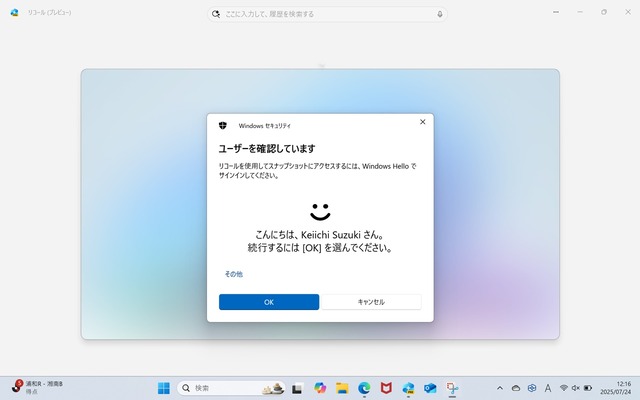Click the battery status icon
Viewport: 640px width, 400px height.
pos(588,388)
